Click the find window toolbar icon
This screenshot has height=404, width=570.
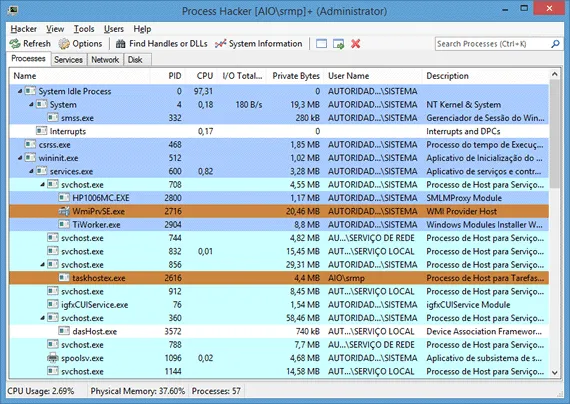321,44
